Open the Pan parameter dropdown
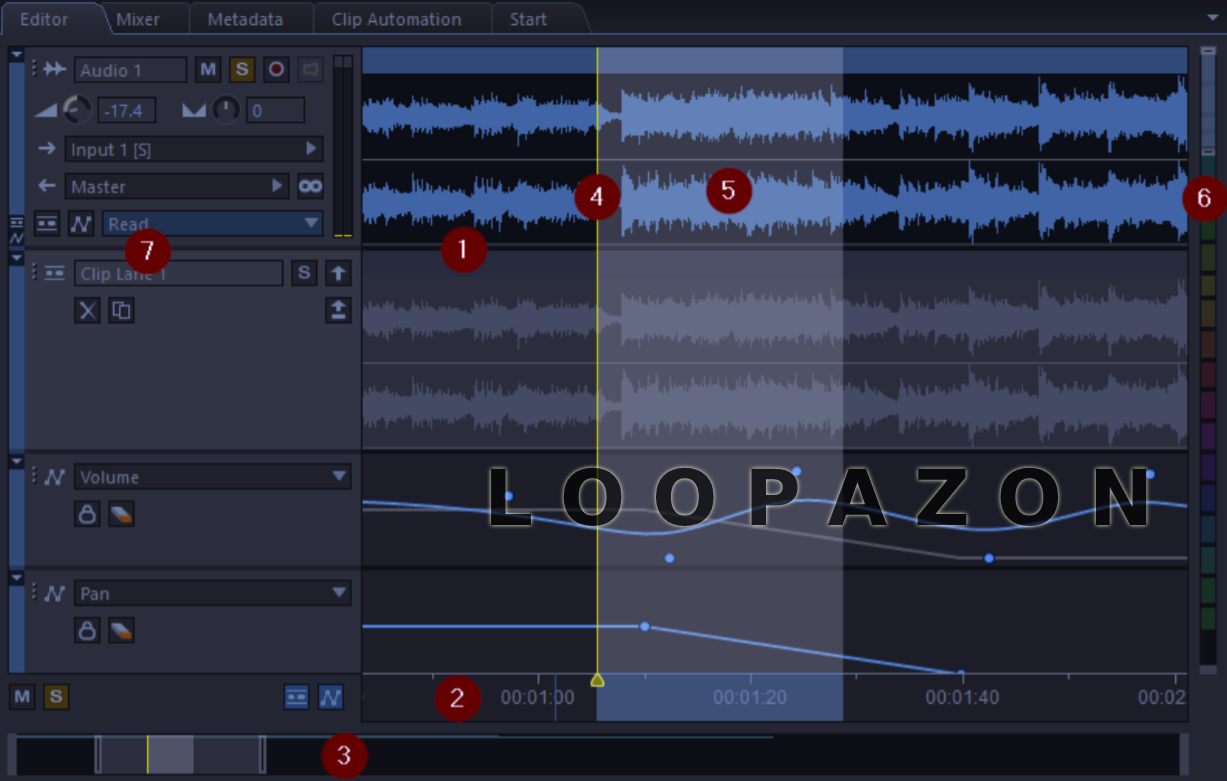The image size is (1227, 781). [213, 593]
